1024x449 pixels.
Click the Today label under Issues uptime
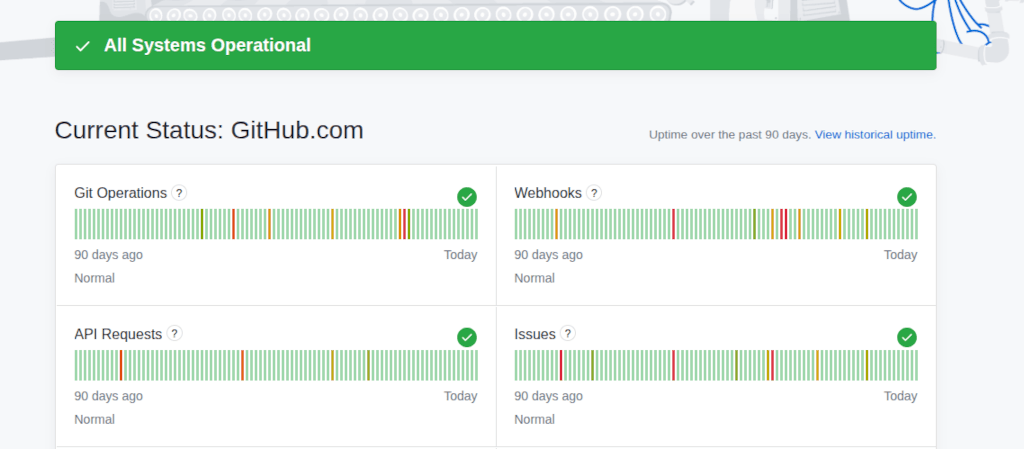900,396
